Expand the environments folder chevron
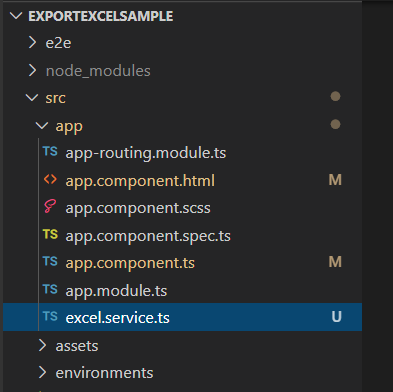This screenshot has height=392, width=393. tap(42, 372)
